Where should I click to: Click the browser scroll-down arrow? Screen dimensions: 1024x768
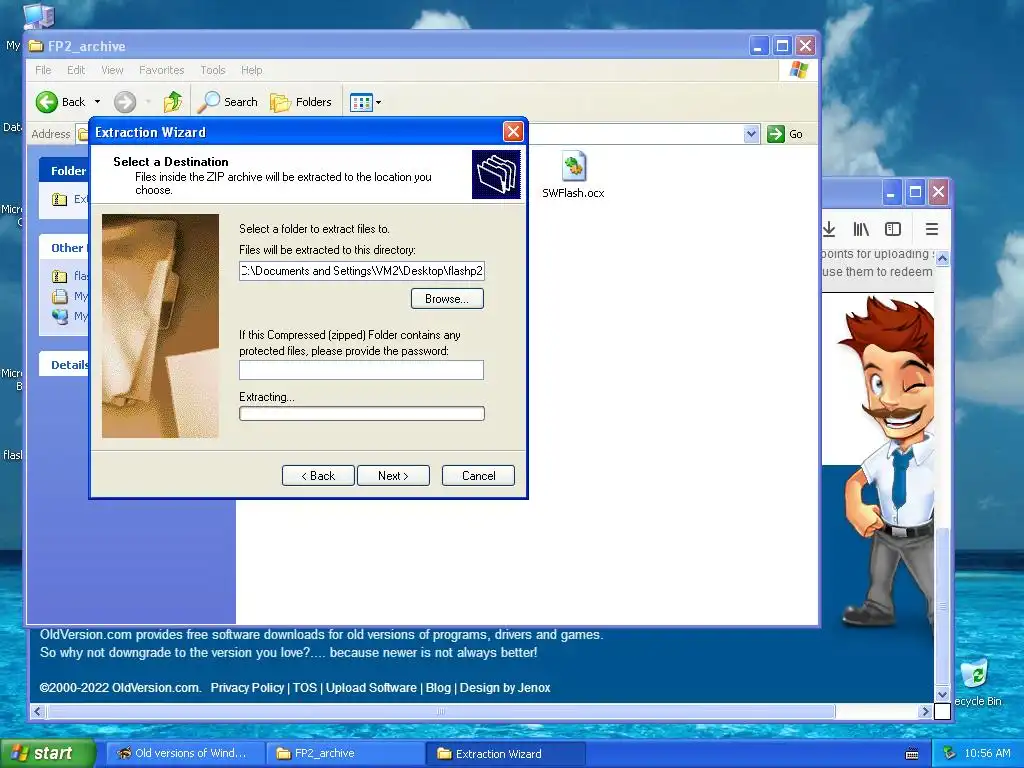point(942,694)
